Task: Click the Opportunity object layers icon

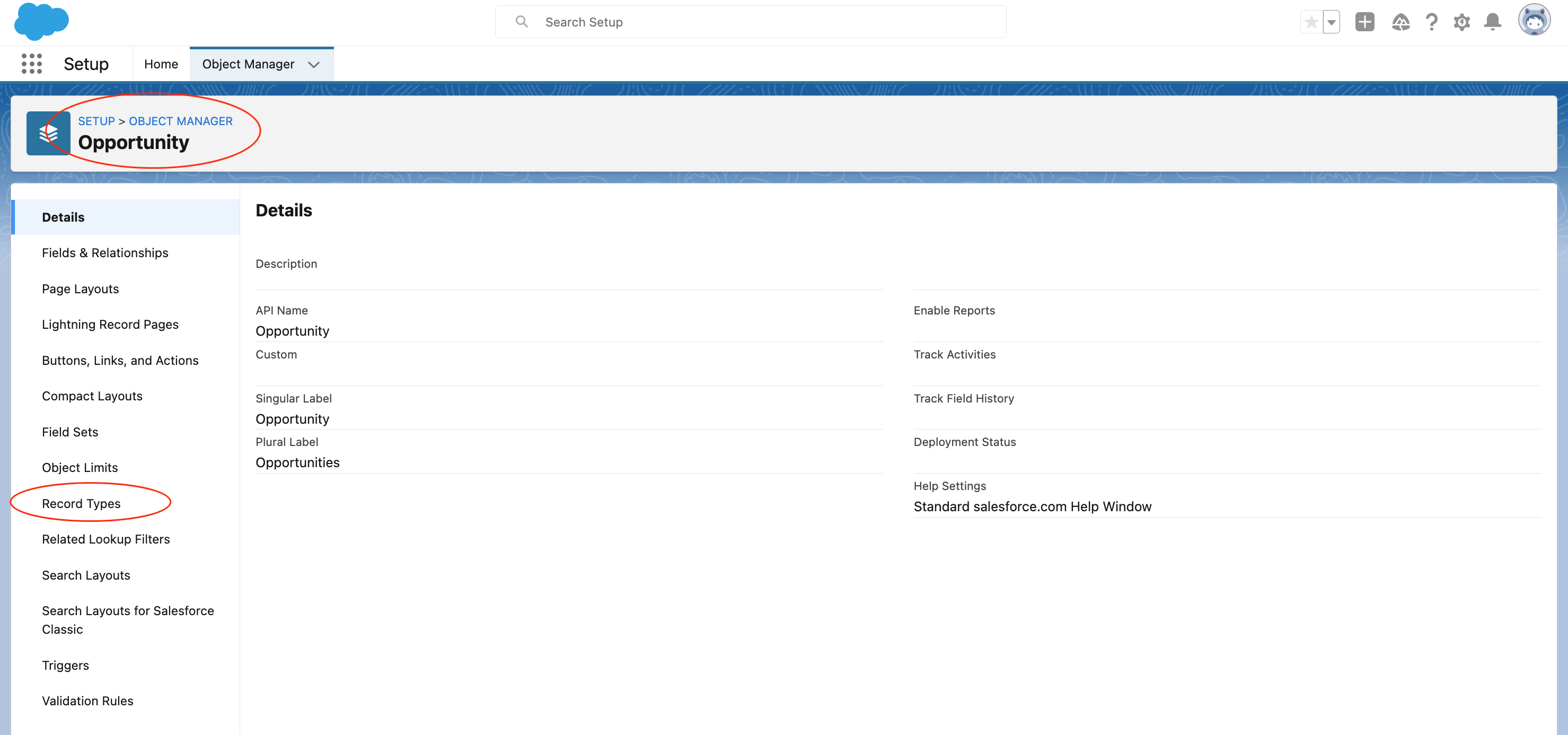Action: [48, 133]
